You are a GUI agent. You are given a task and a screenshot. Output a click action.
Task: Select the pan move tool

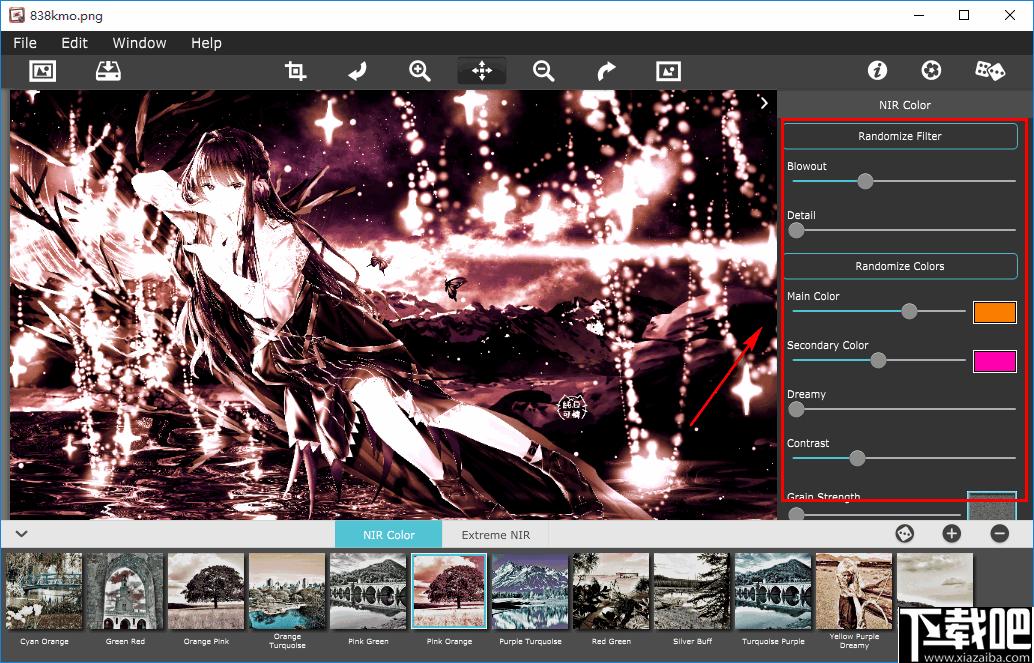(x=482, y=71)
